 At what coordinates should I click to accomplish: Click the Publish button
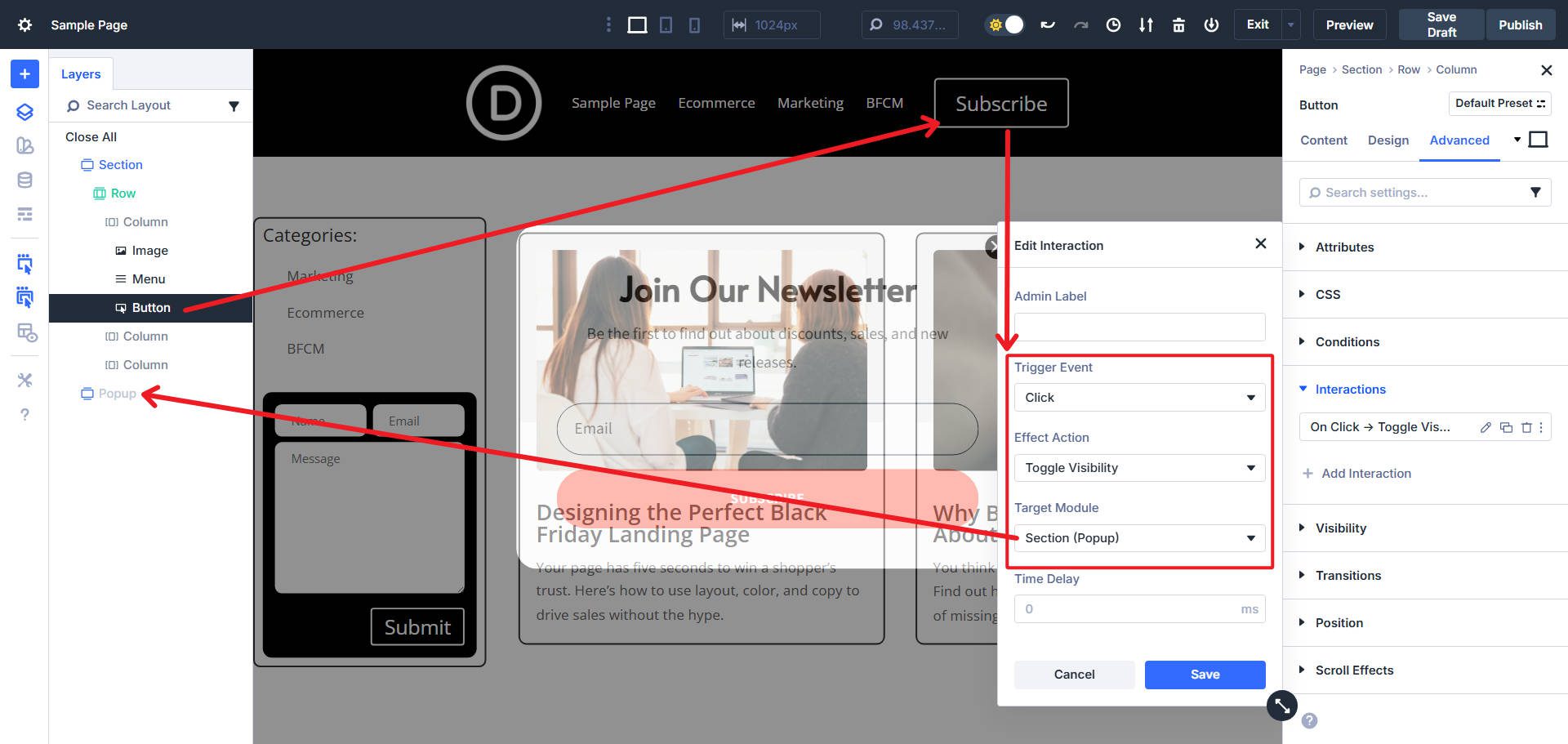coord(1520,25)
